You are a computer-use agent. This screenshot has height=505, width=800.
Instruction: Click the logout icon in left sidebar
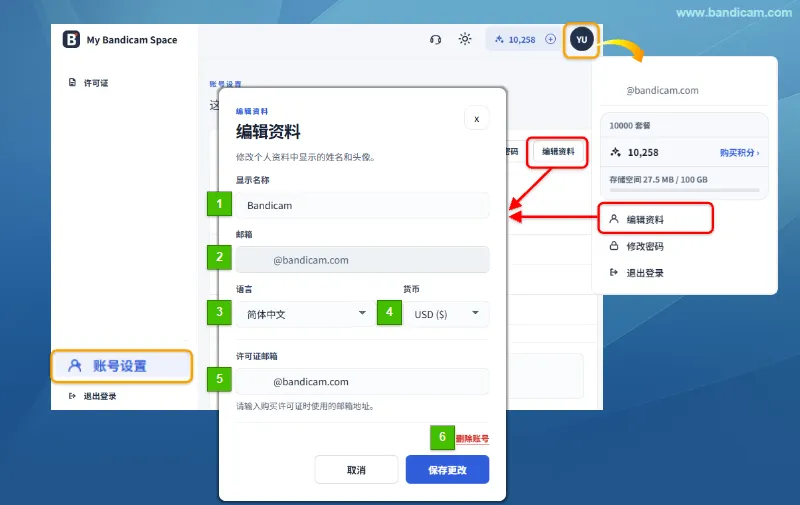click(72, 396)
